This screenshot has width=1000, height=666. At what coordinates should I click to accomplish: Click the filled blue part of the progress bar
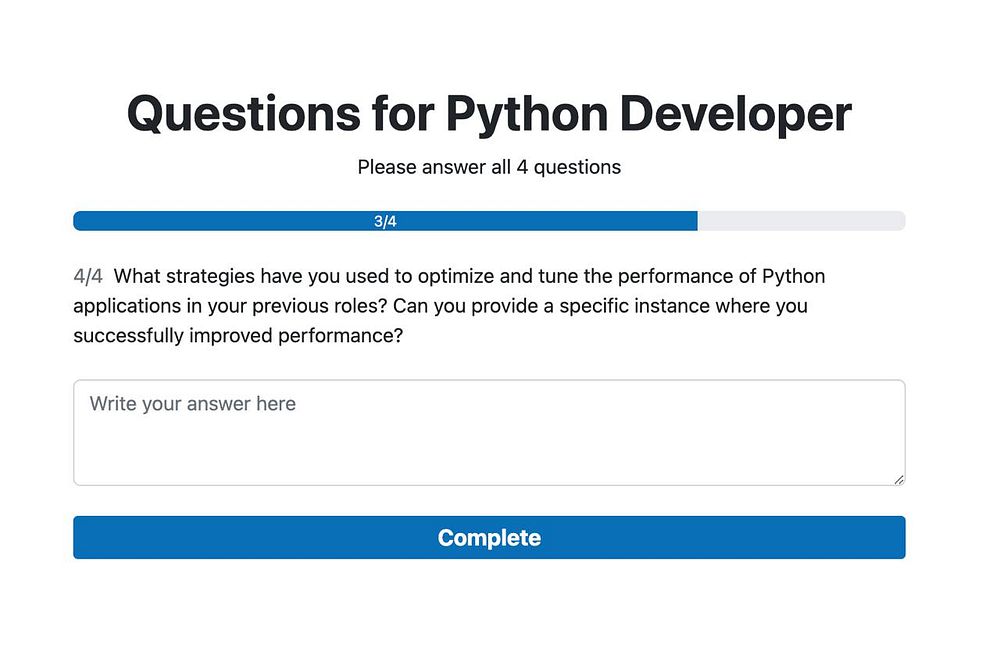(x=250, y=221)
